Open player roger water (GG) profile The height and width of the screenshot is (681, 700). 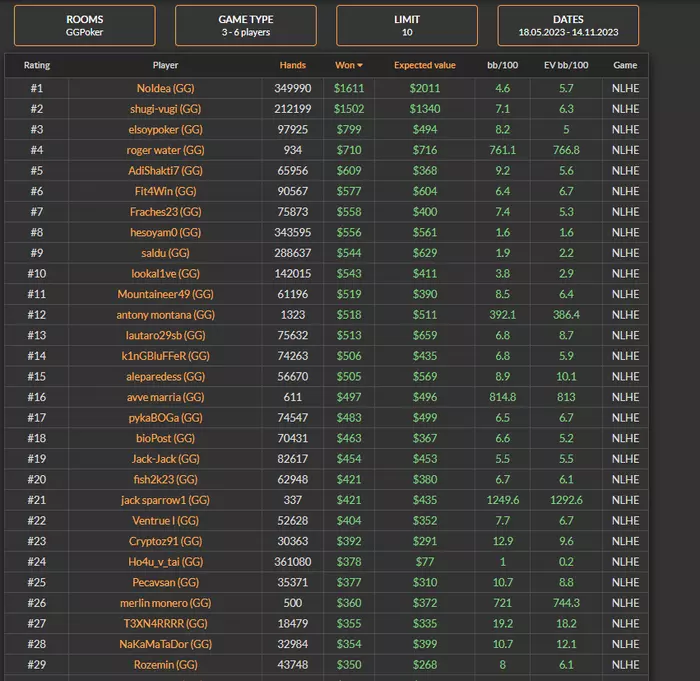[165, 150]
